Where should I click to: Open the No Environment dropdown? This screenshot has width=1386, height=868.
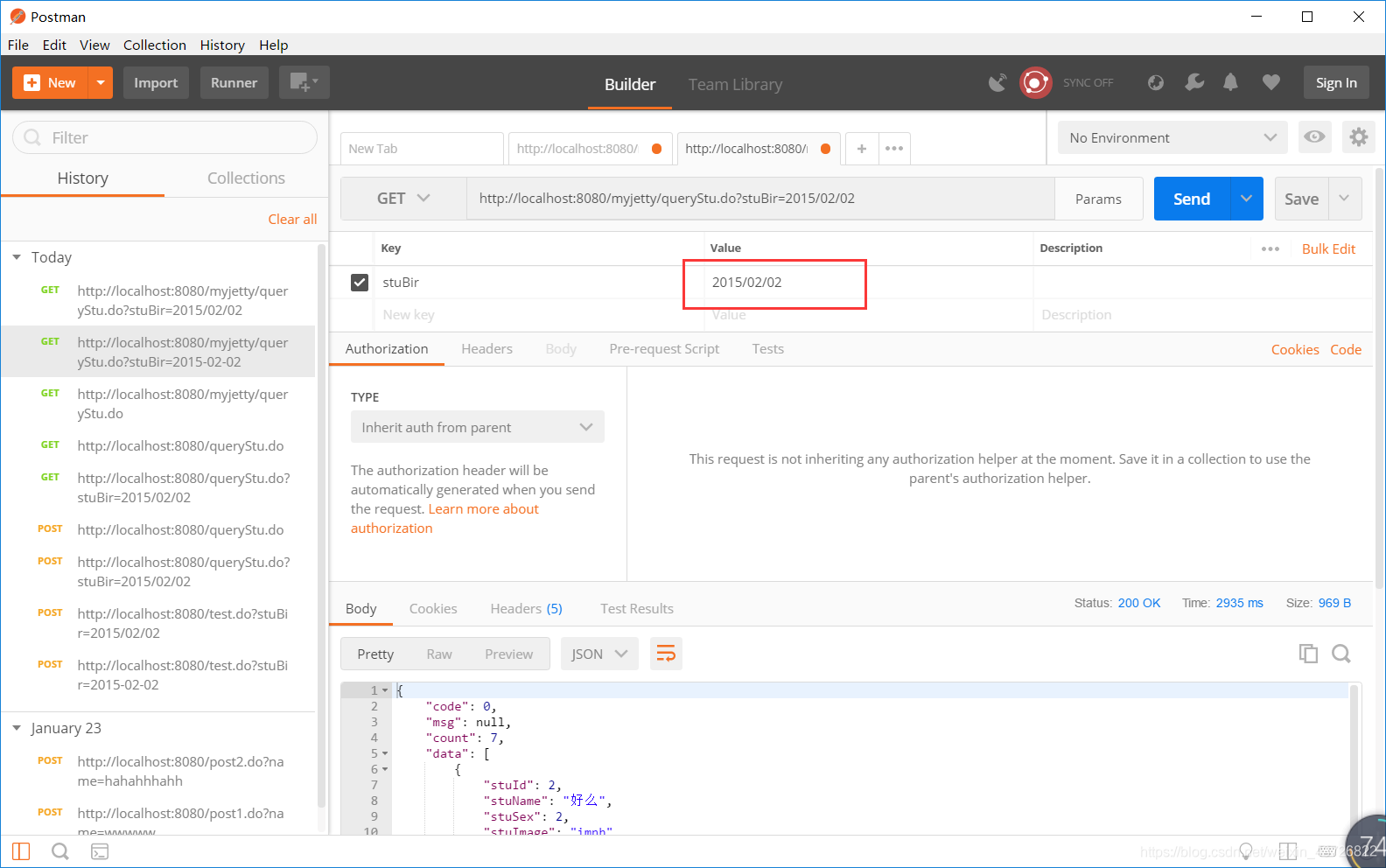pos(1172,137)
